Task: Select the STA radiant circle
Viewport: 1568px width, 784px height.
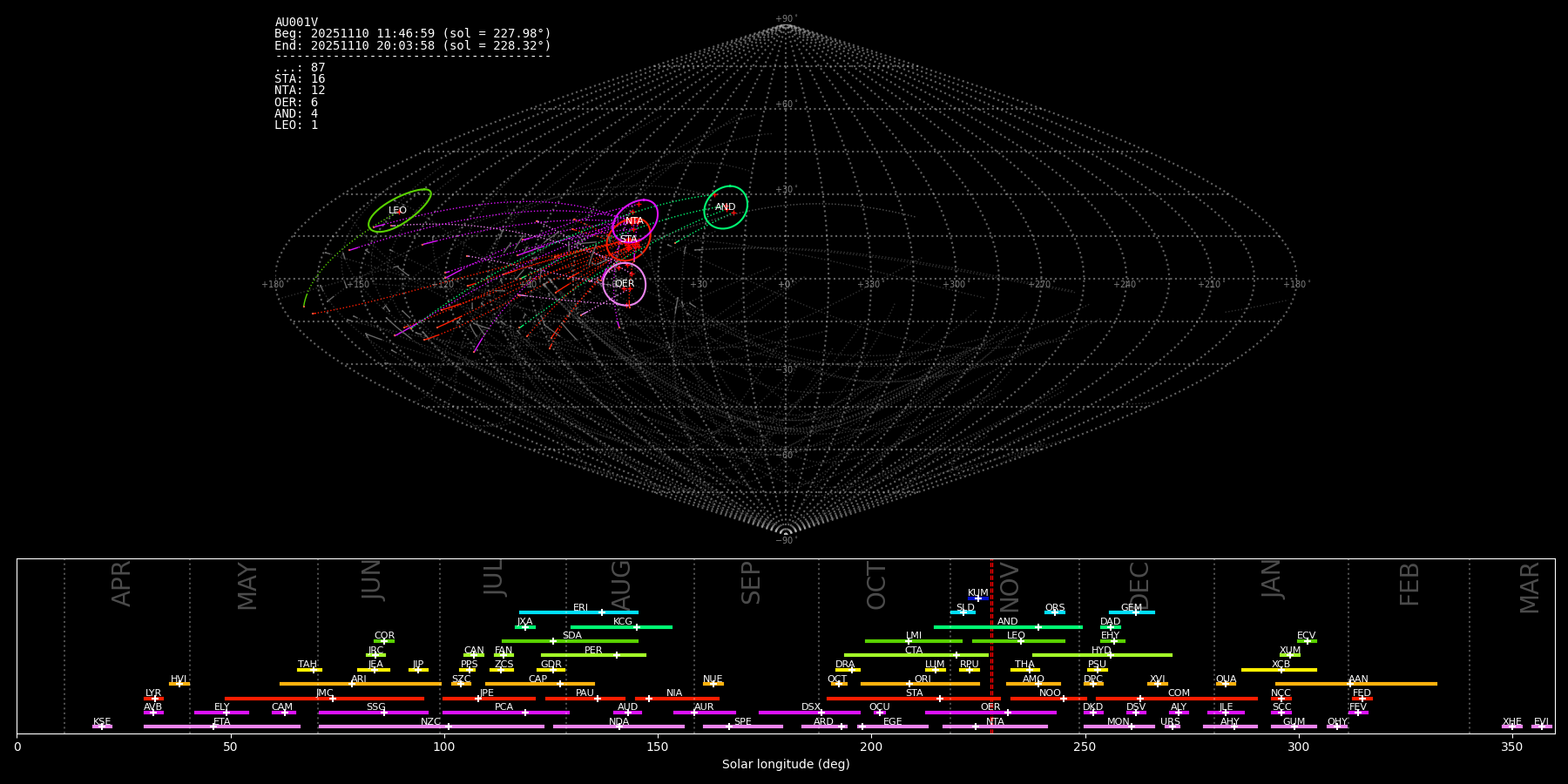Action: click(628, 240)
